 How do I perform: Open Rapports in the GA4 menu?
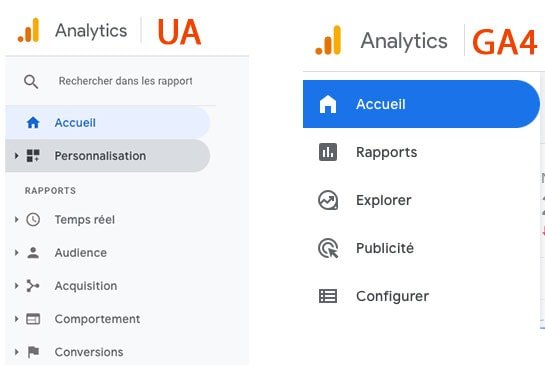click(387, 152)
